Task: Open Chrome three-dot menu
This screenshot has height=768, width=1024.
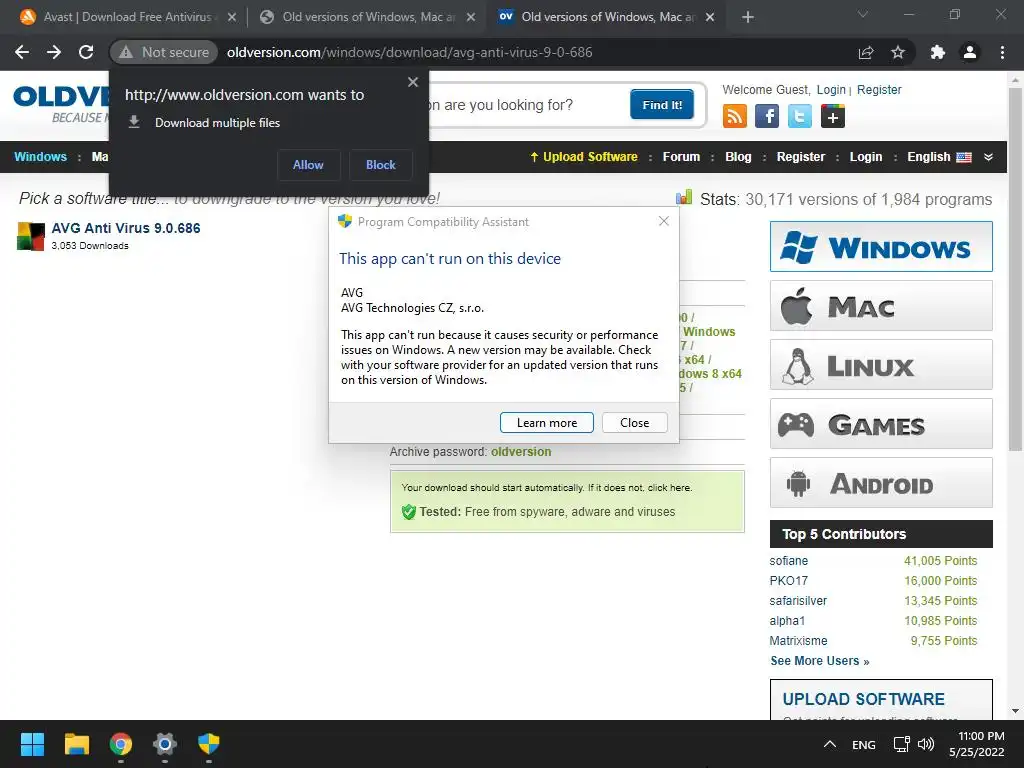Action: tap(1002, 52)
